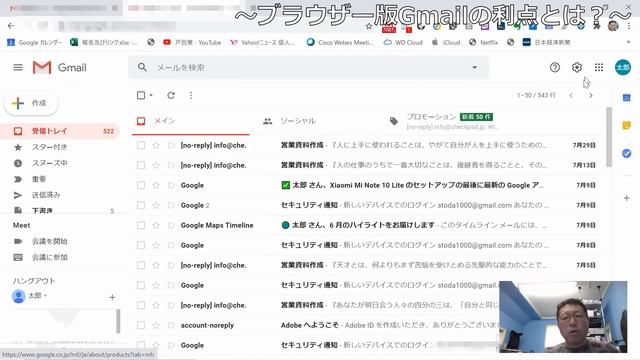The height and width of the screenshot is (360, 640).
Task: Go back in the browser
Action: (x=11, y=26)
